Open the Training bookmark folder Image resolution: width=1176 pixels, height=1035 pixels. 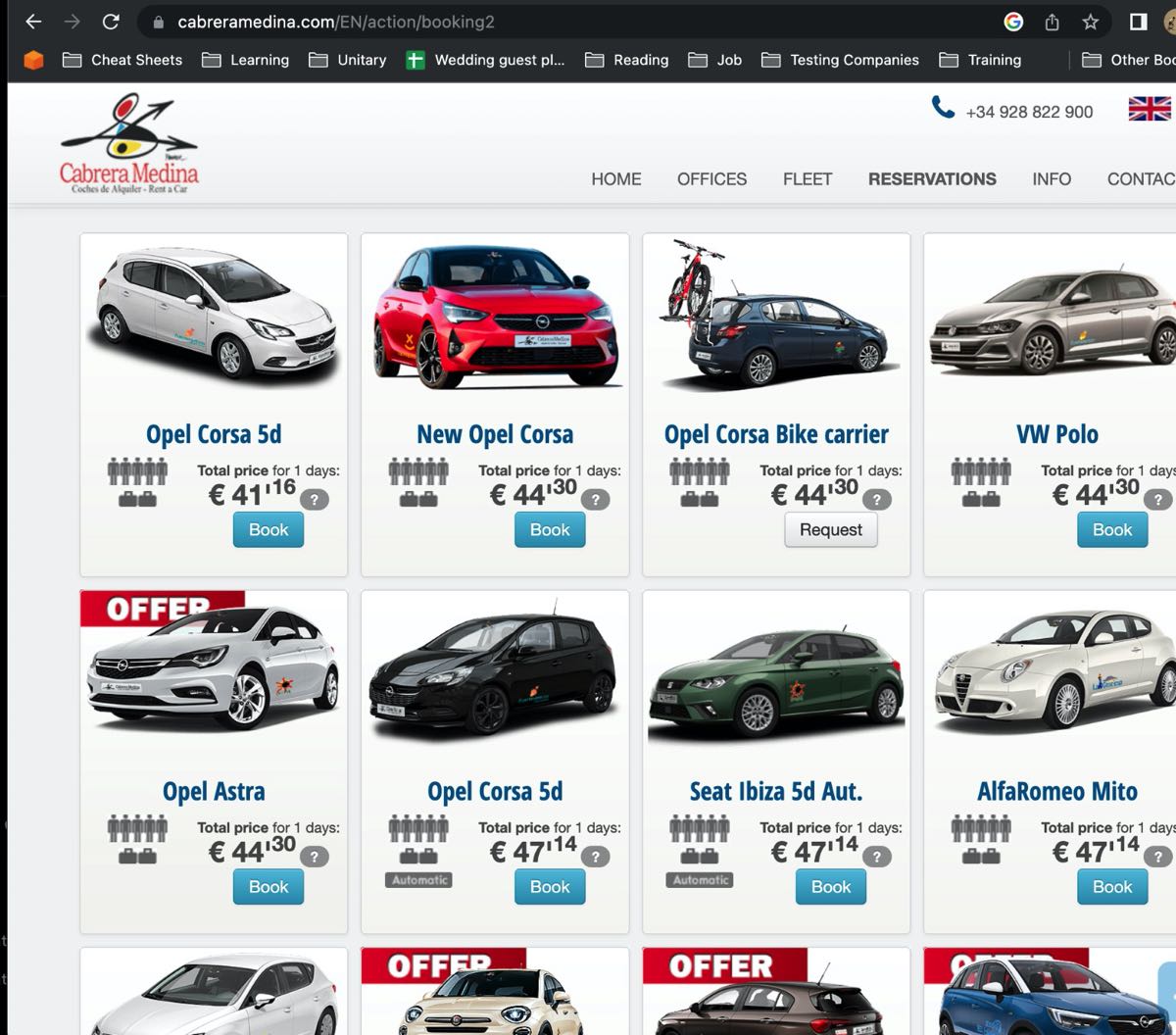pyautogui.click(x=981, y=60)
